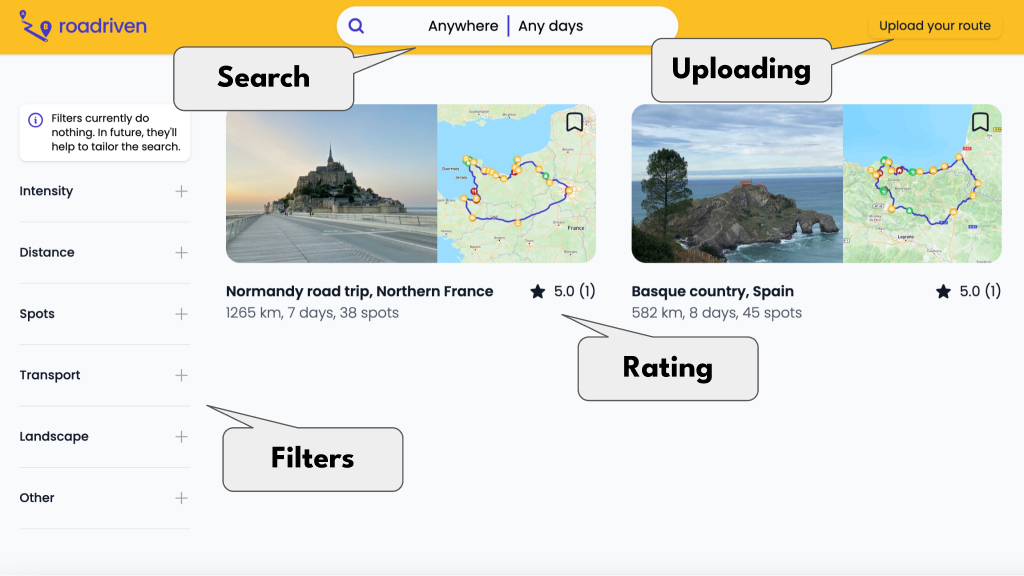Image resolution: width=1024 pixels, height=576 pixels.
Task: Click the info icon in filters notice
Action: pyautogui.click(x=35, y=119)
